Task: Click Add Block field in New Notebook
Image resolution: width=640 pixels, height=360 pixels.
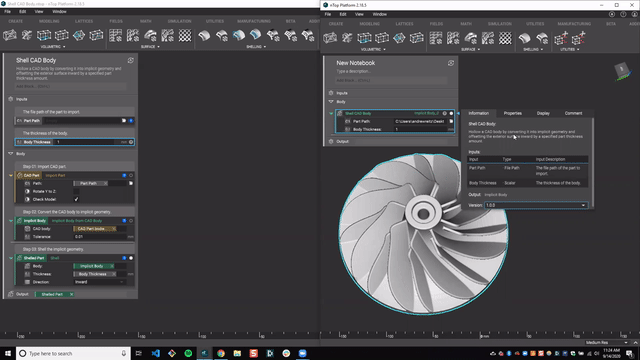Action: (x=391, y=80)
